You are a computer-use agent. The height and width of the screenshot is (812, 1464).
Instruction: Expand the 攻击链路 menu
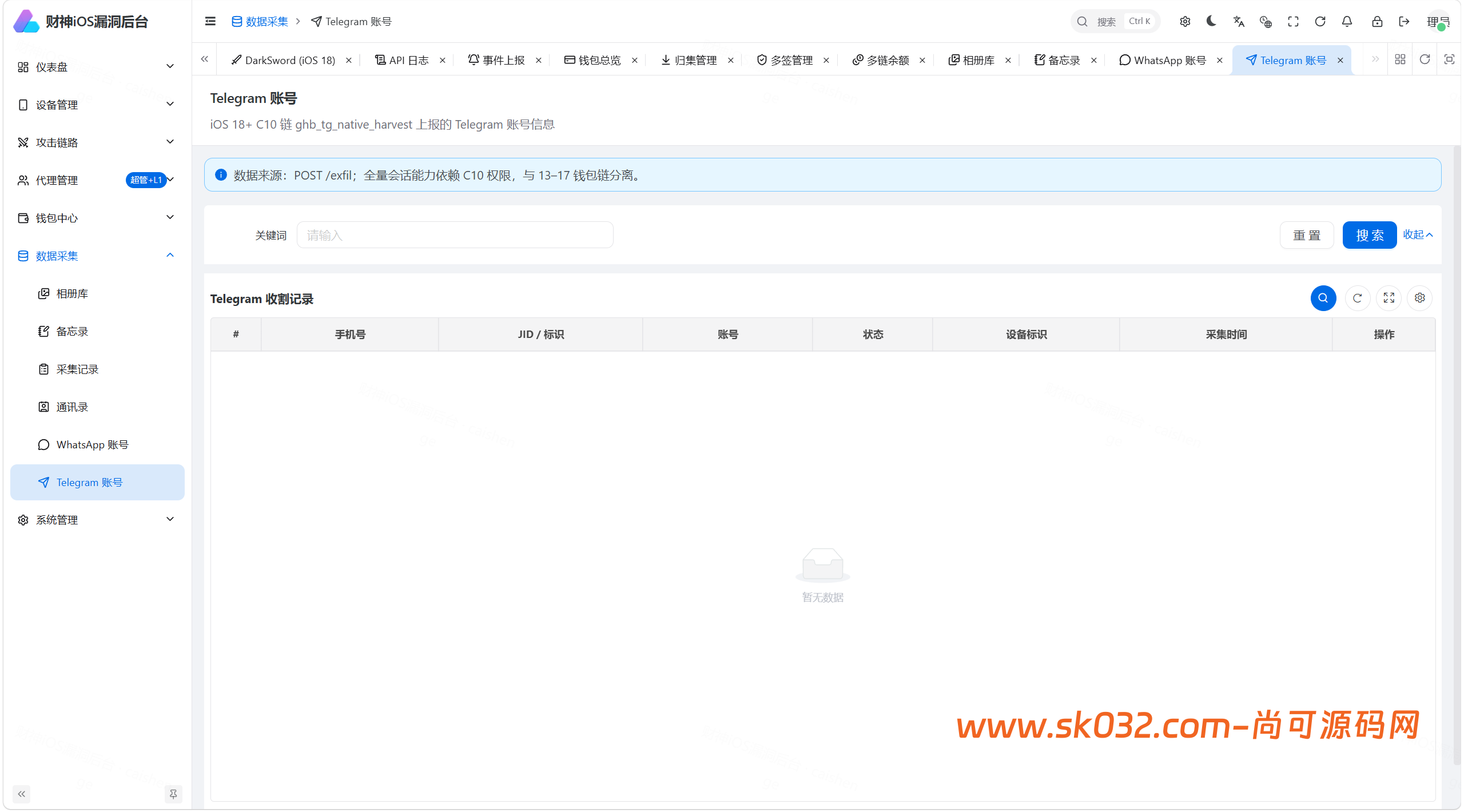[97, 142]
